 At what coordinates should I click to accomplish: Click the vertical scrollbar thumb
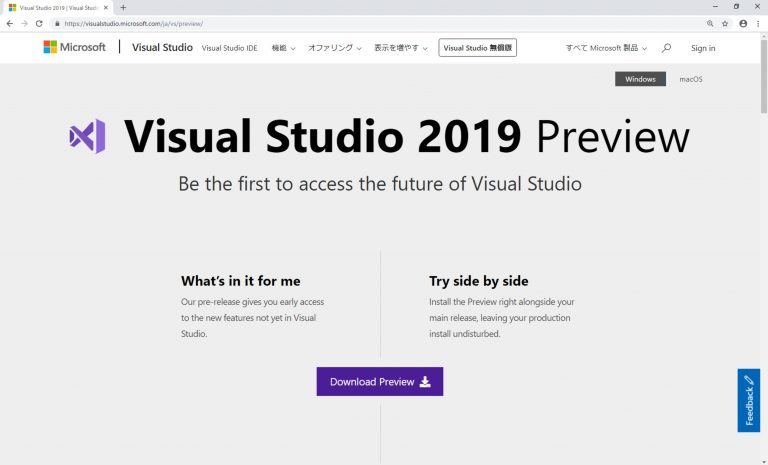[x=764, y=76]
